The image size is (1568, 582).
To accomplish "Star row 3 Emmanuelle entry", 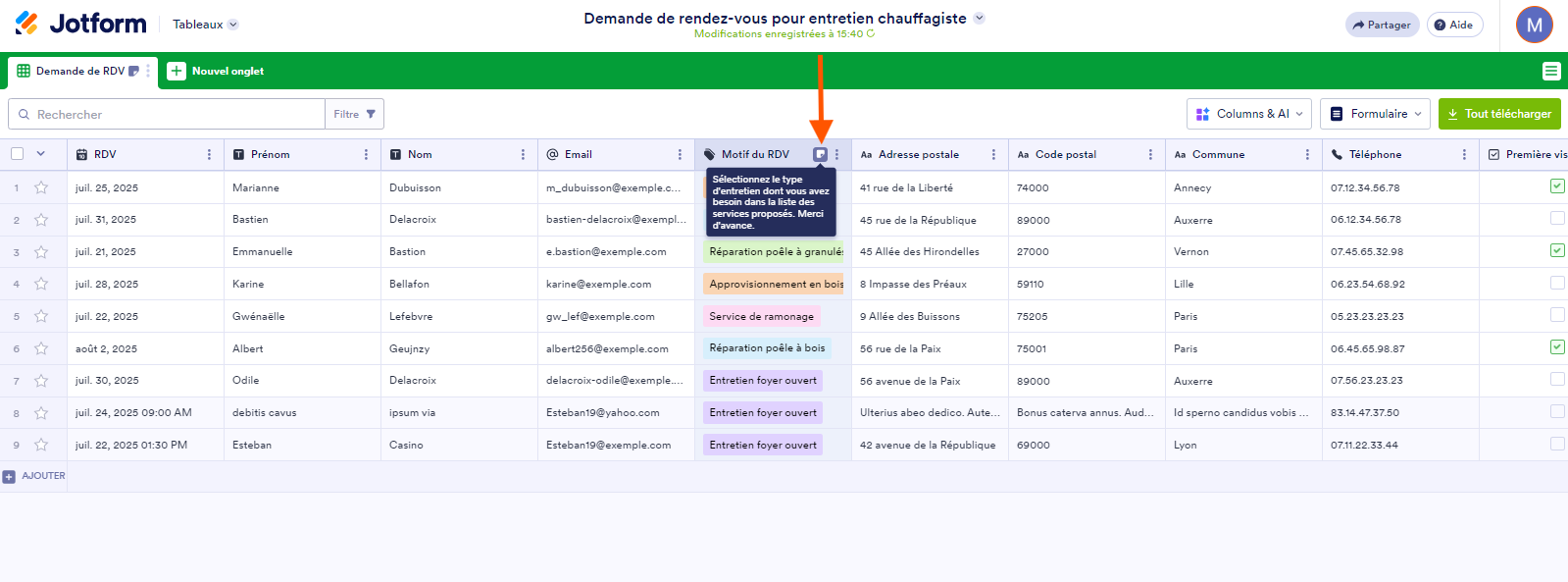I will click(41, 252).
